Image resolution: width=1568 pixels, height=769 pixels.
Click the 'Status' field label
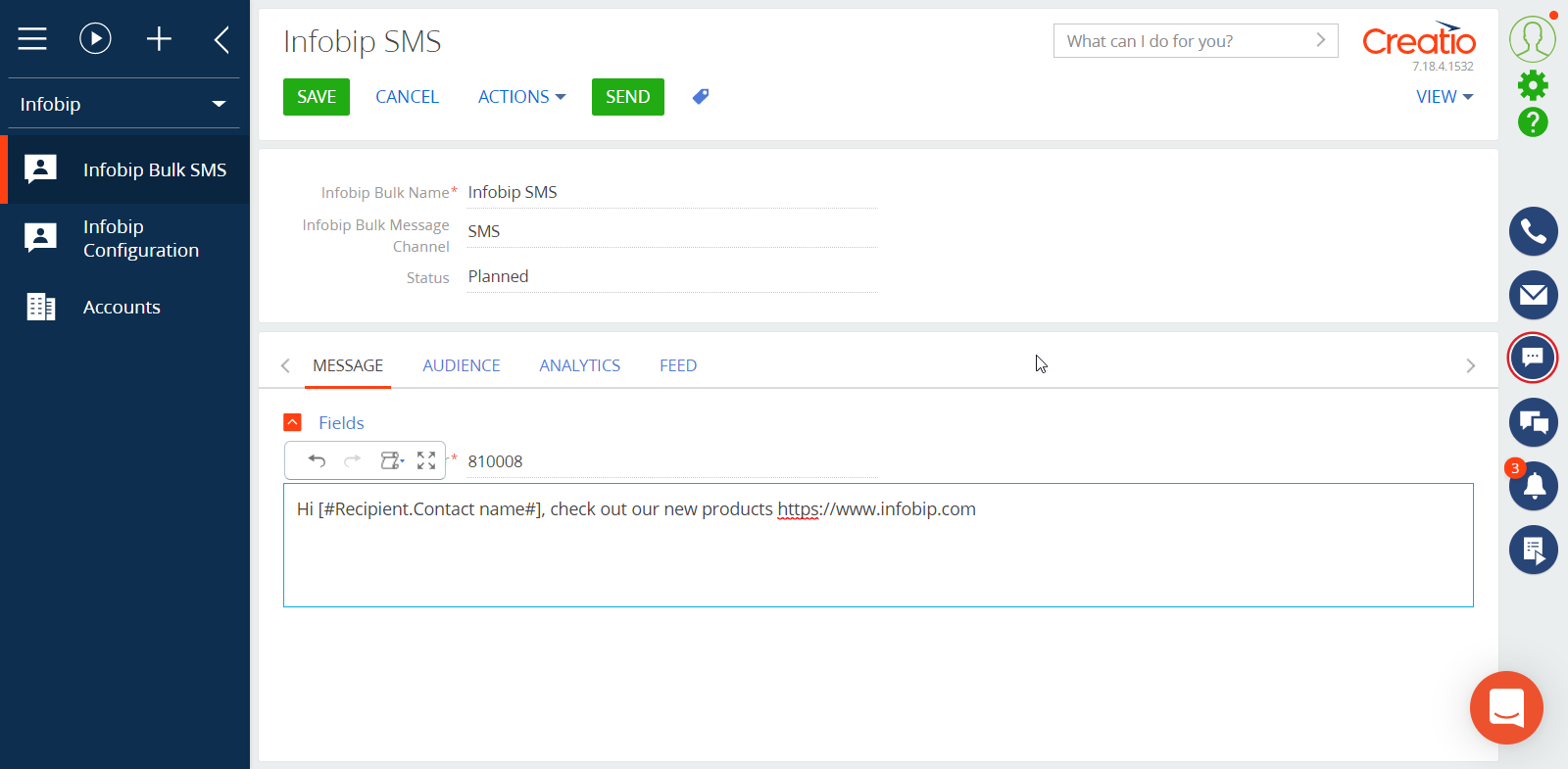click(x=428, y=278)
